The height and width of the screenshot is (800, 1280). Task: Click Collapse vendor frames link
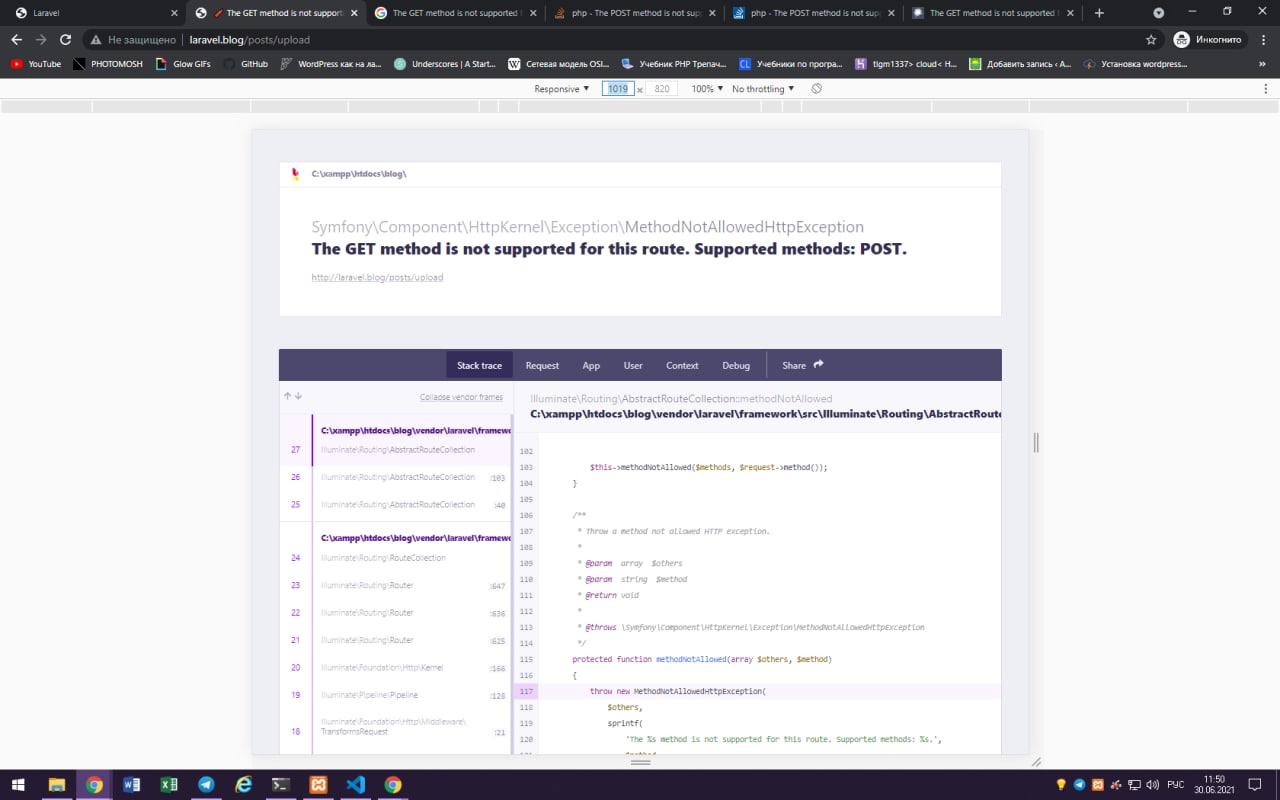coord(461,397)
